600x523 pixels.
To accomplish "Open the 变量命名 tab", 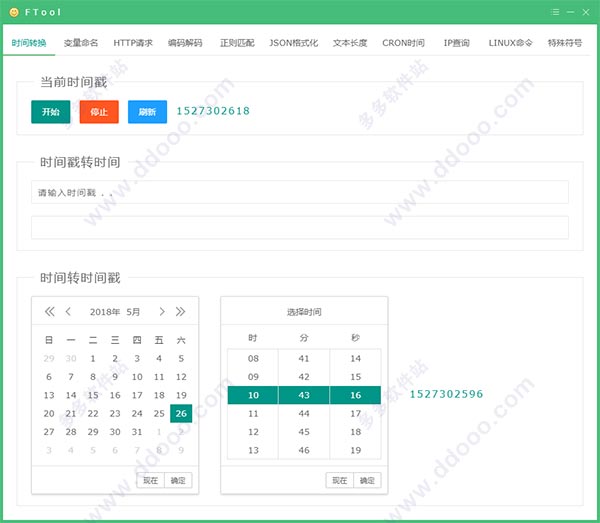I will (81, 43).
